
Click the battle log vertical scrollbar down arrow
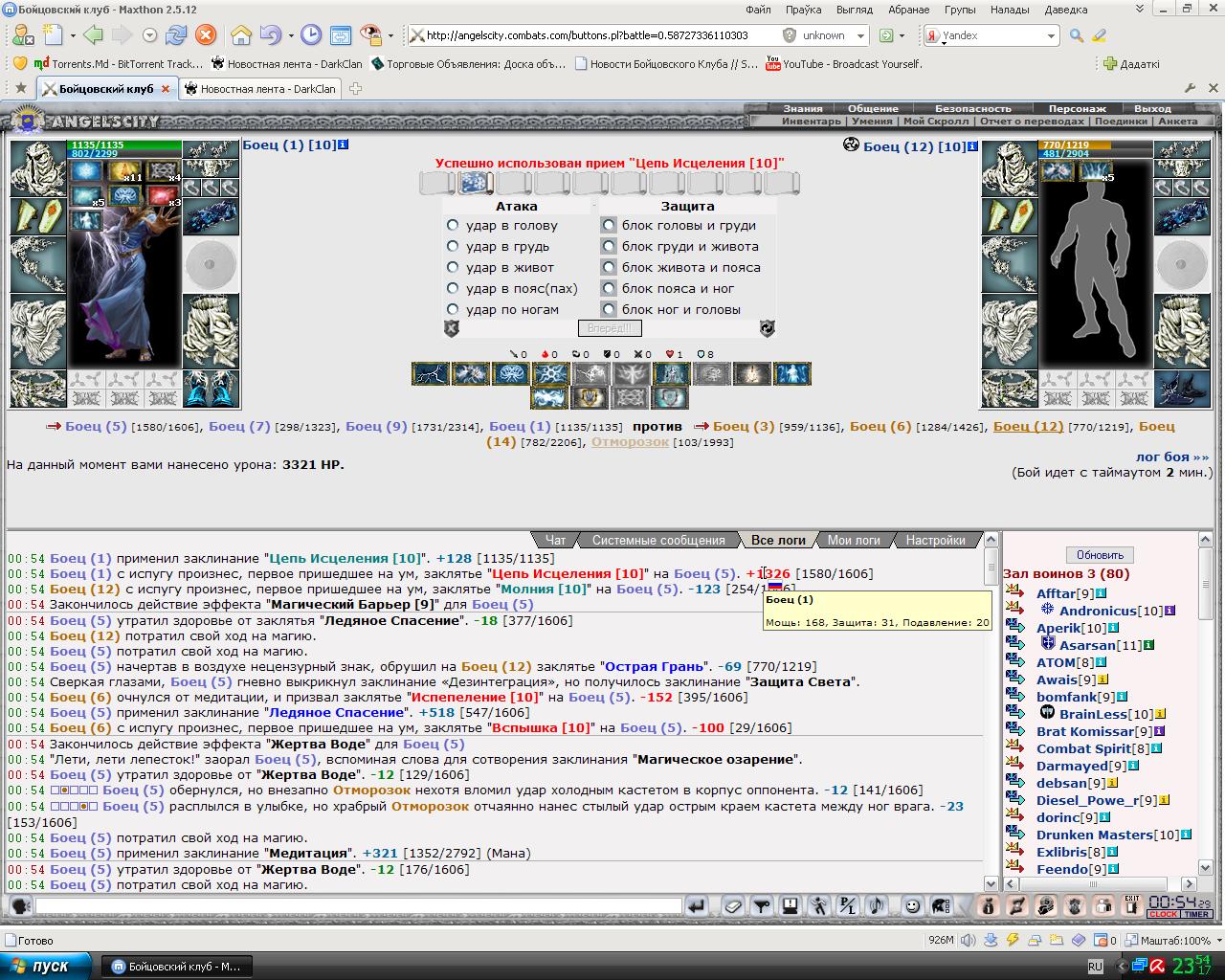point(991,884)
